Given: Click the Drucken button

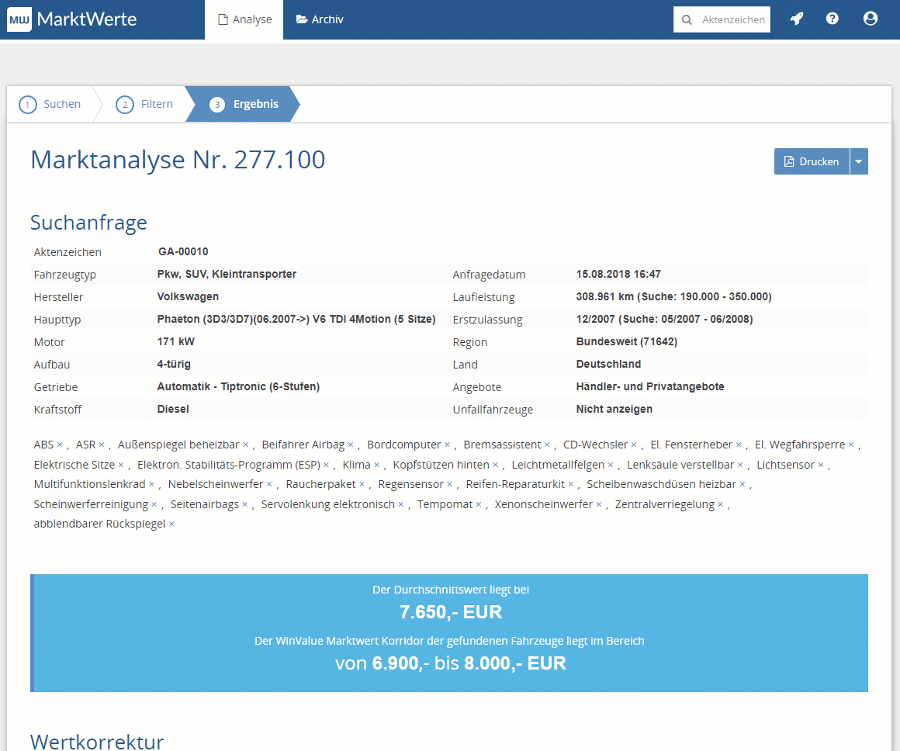Looking at the screenshot, I should tap(812, 161).
